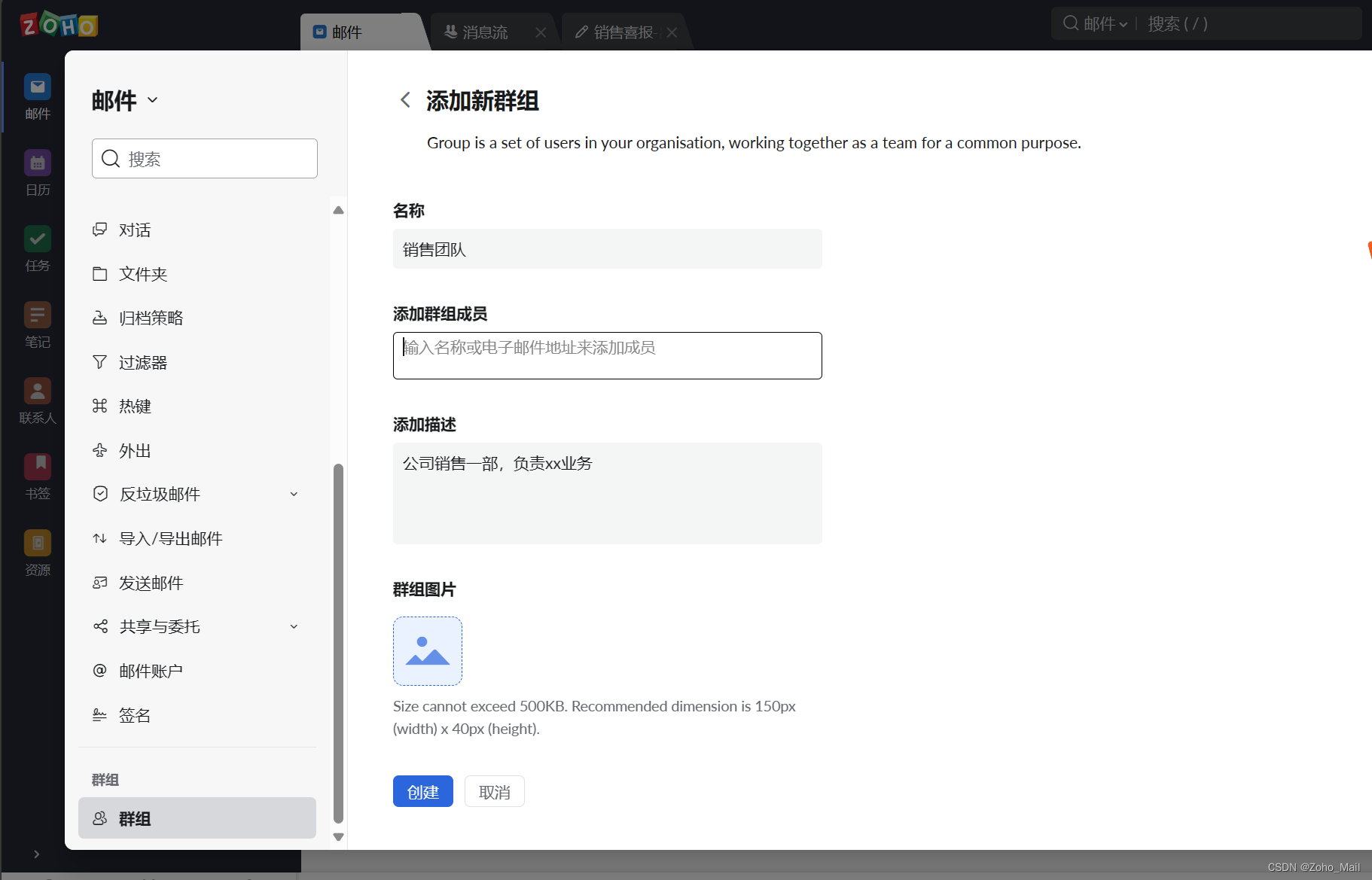This screenshot has height=880, width=1372.
Task: Click the sidebar scrollbar down arrow
Action: 339,836
